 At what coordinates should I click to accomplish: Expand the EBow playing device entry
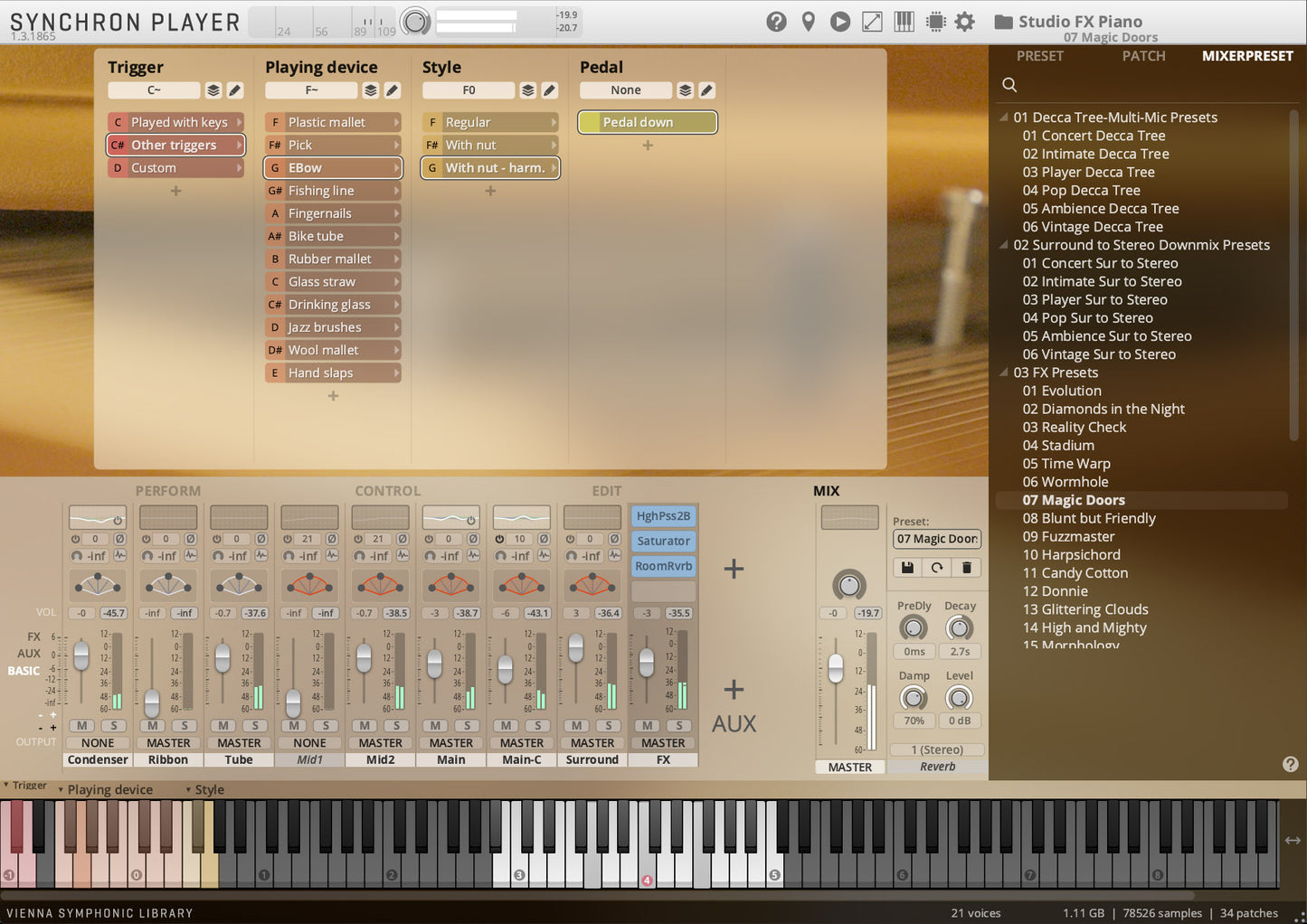[x=398, y=167]
